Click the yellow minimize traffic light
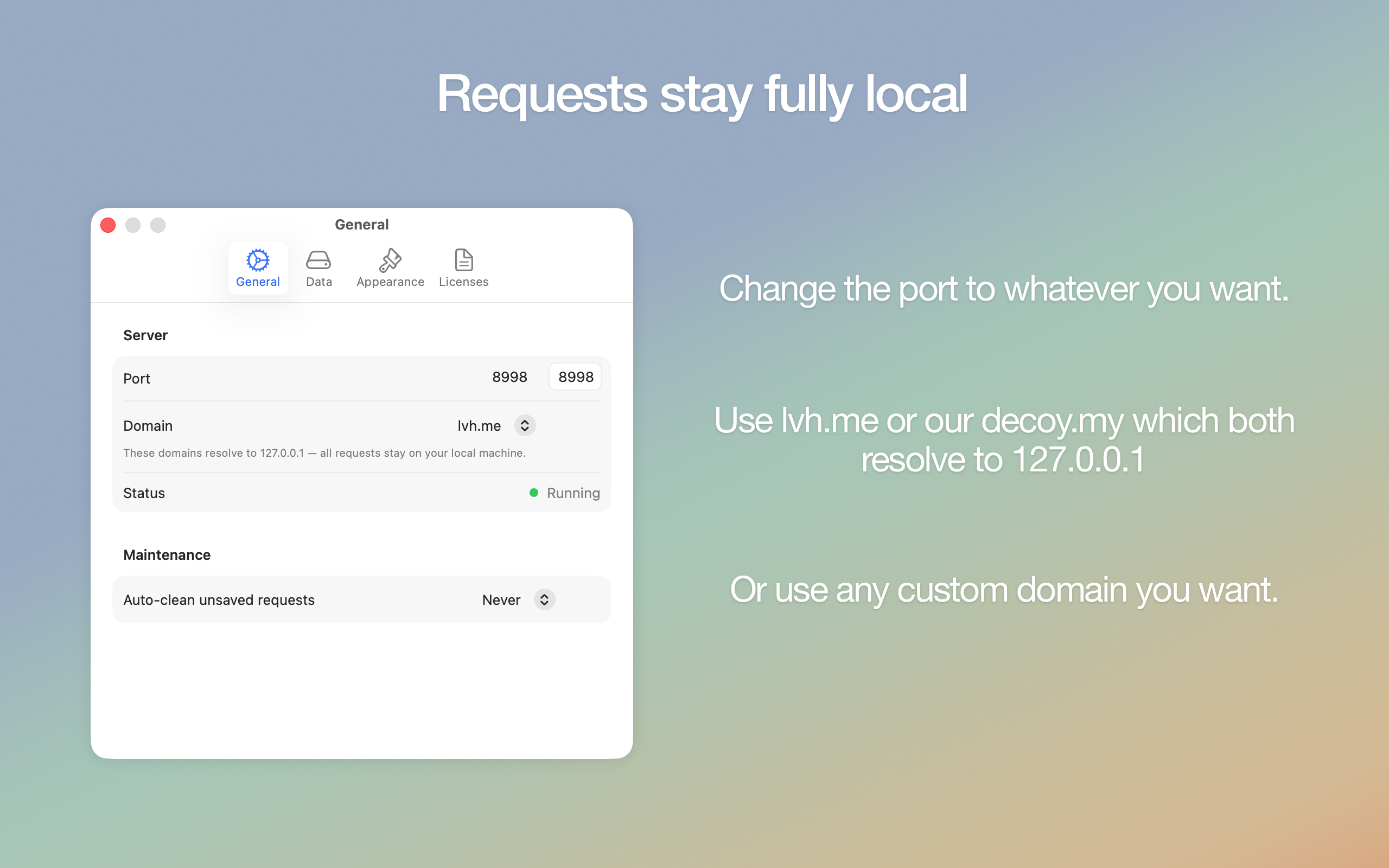 pos(132,225)
